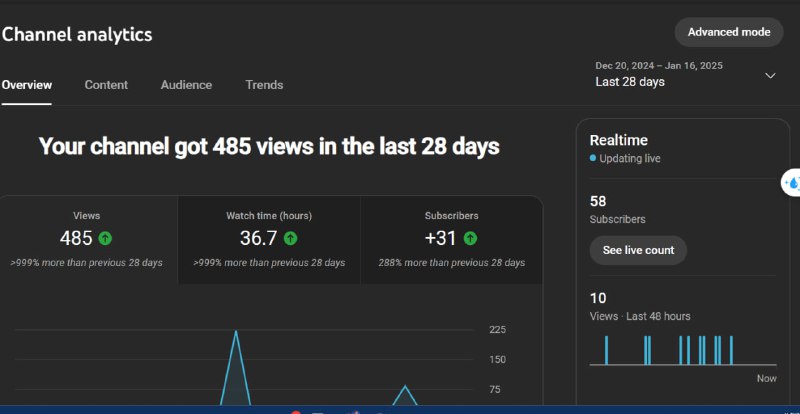Expand the date range chevron
Viewport: 800px width, 414px height.
coord(770,76)
